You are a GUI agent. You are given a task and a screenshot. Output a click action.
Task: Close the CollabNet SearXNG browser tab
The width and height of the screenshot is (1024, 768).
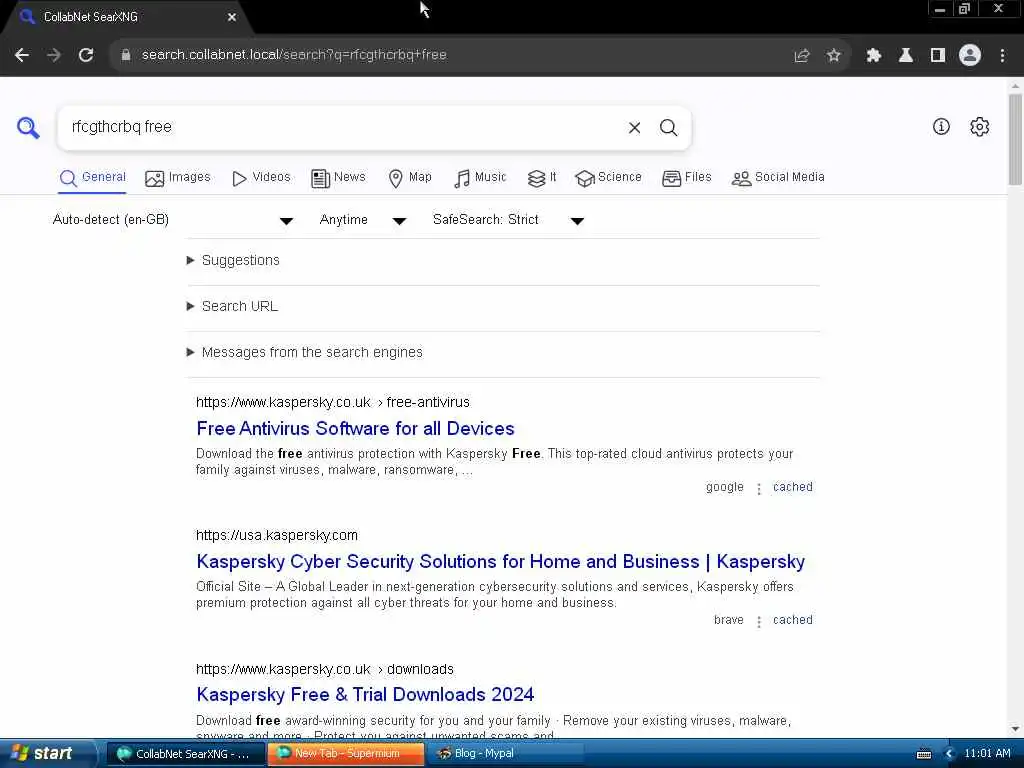(232, 17)
